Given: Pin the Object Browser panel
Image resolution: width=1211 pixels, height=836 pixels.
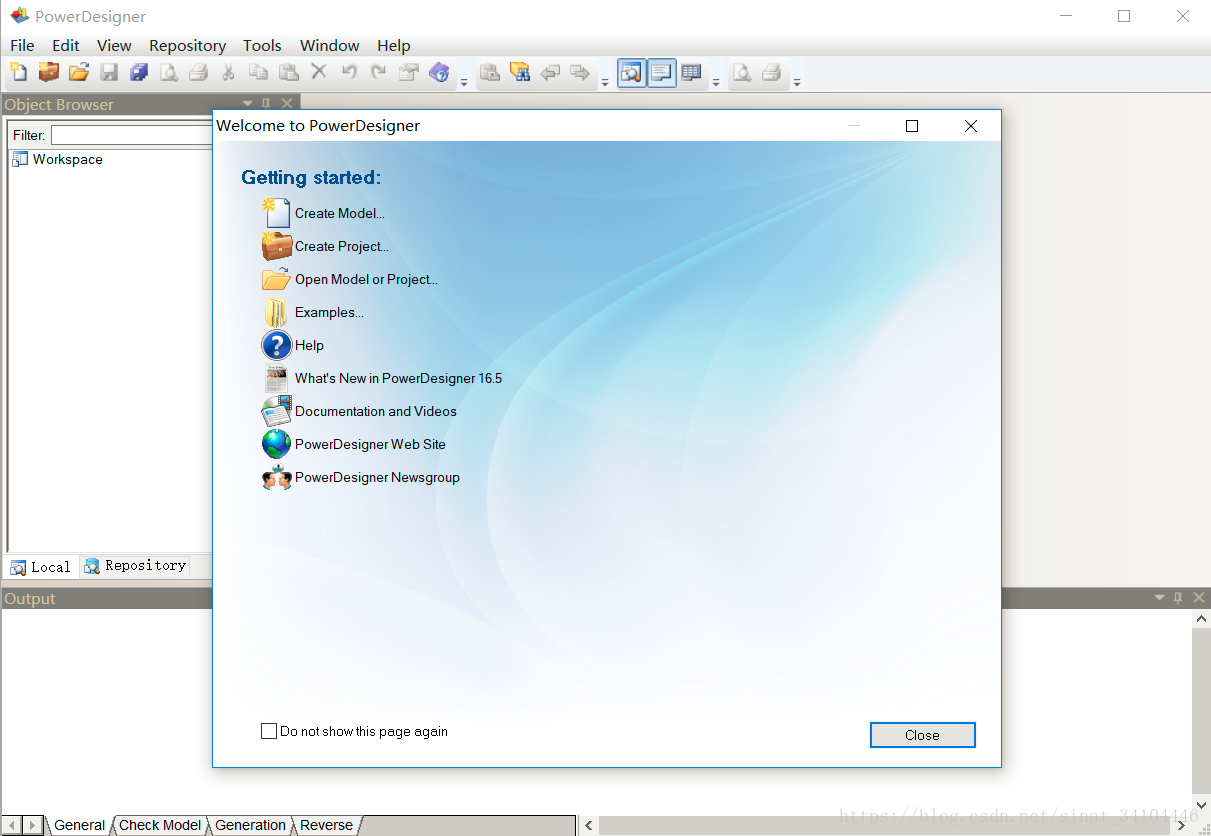Looking at the screenshot, I should (x=266, y=103).
